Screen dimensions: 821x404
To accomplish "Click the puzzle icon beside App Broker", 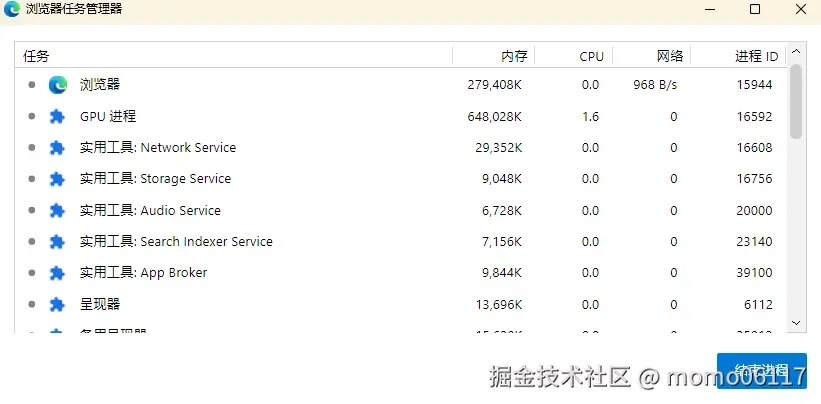I will [57, 273].
